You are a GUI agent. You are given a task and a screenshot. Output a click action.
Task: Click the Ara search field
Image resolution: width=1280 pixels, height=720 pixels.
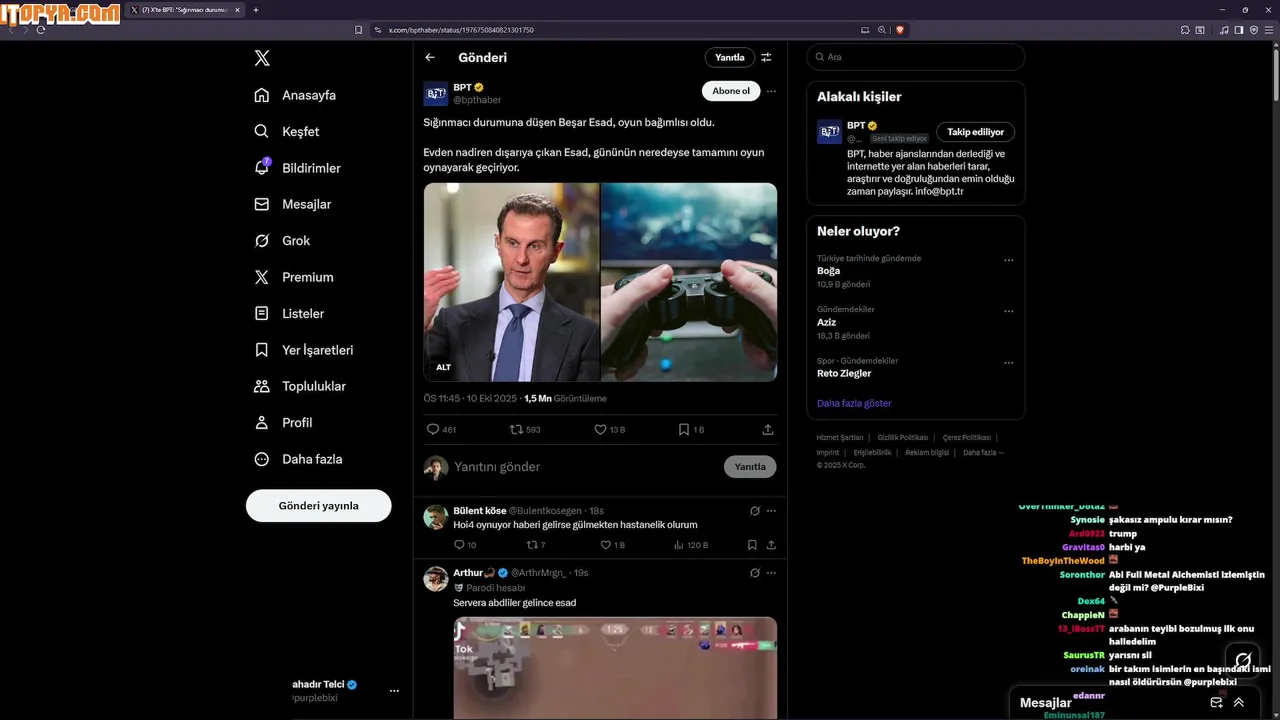tap(916, 57)
